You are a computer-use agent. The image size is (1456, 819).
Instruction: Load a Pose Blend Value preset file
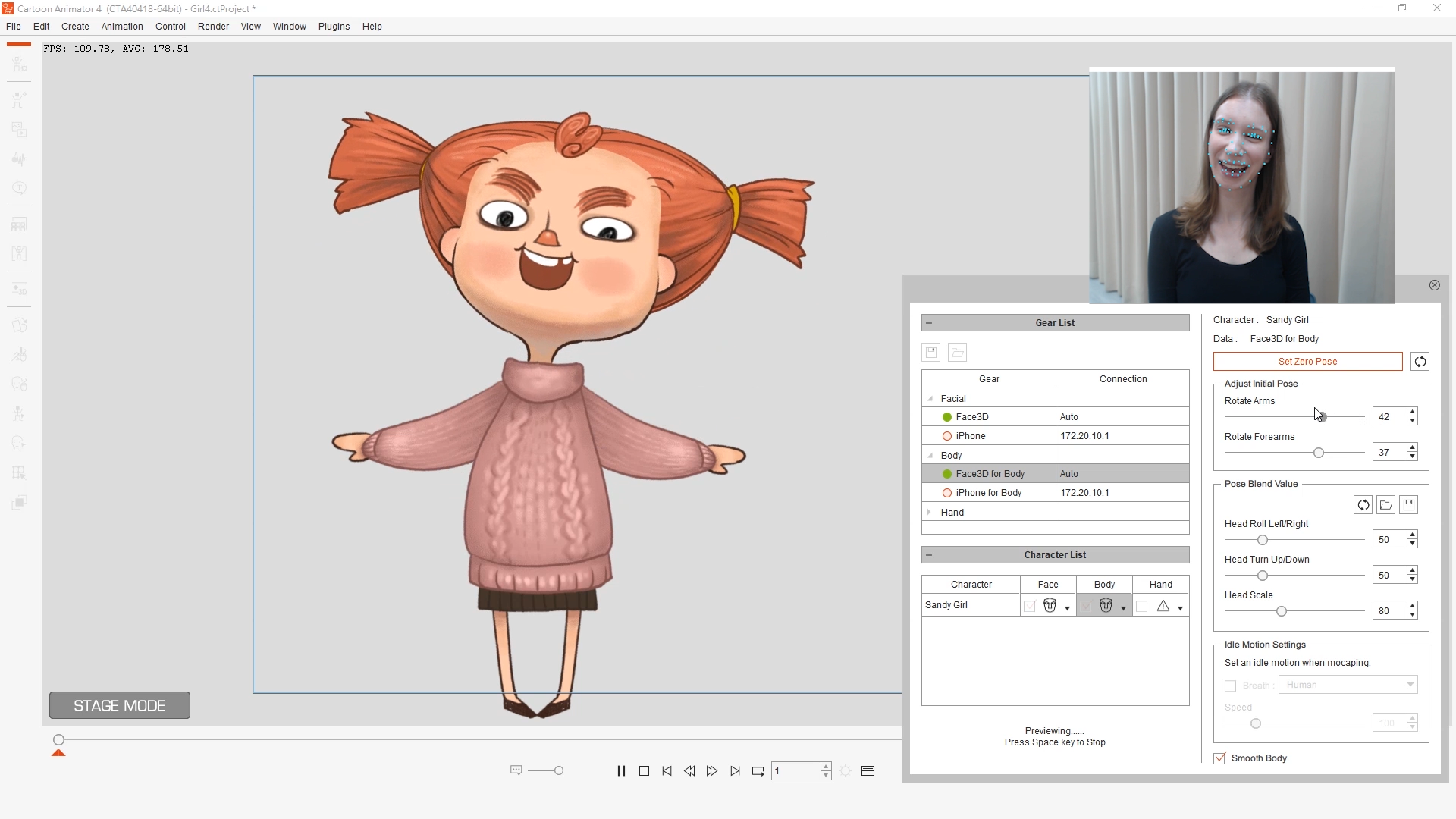coord(1385,505)
